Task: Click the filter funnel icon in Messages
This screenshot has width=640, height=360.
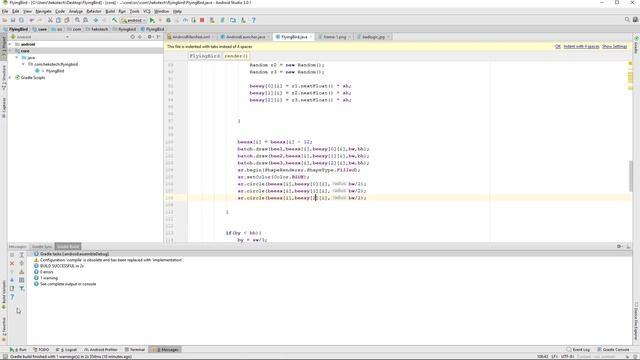Action: click(x=22, y=289)
